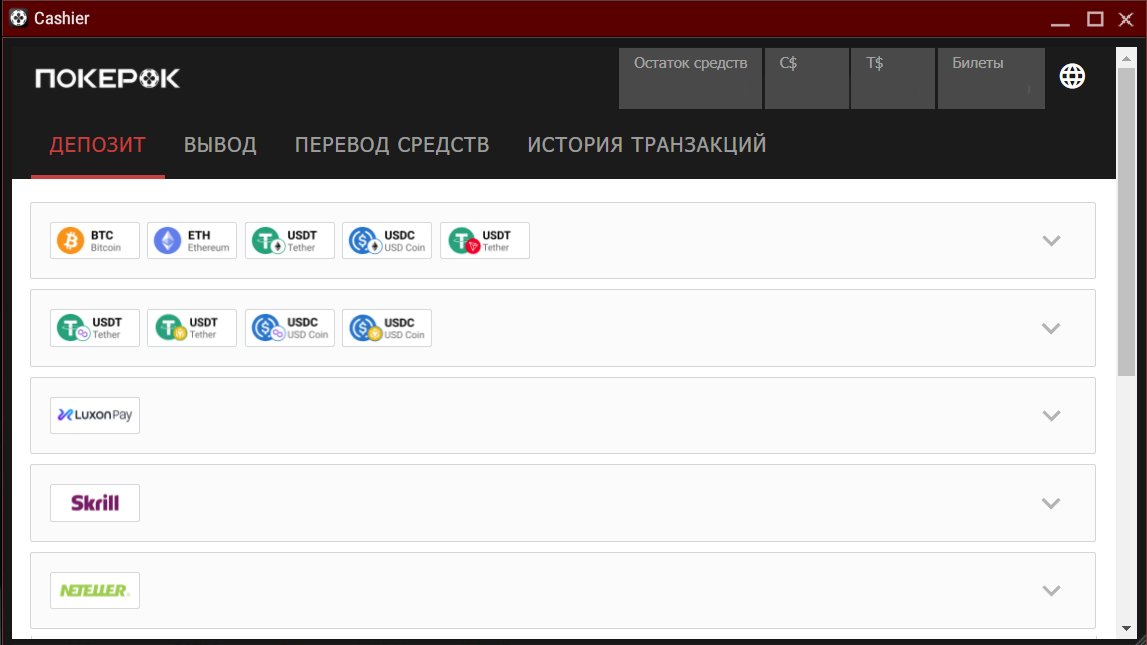Choose ETH Ethereum as deposit method
Viewport: 1147px width, 645px height.
point(192,241)
